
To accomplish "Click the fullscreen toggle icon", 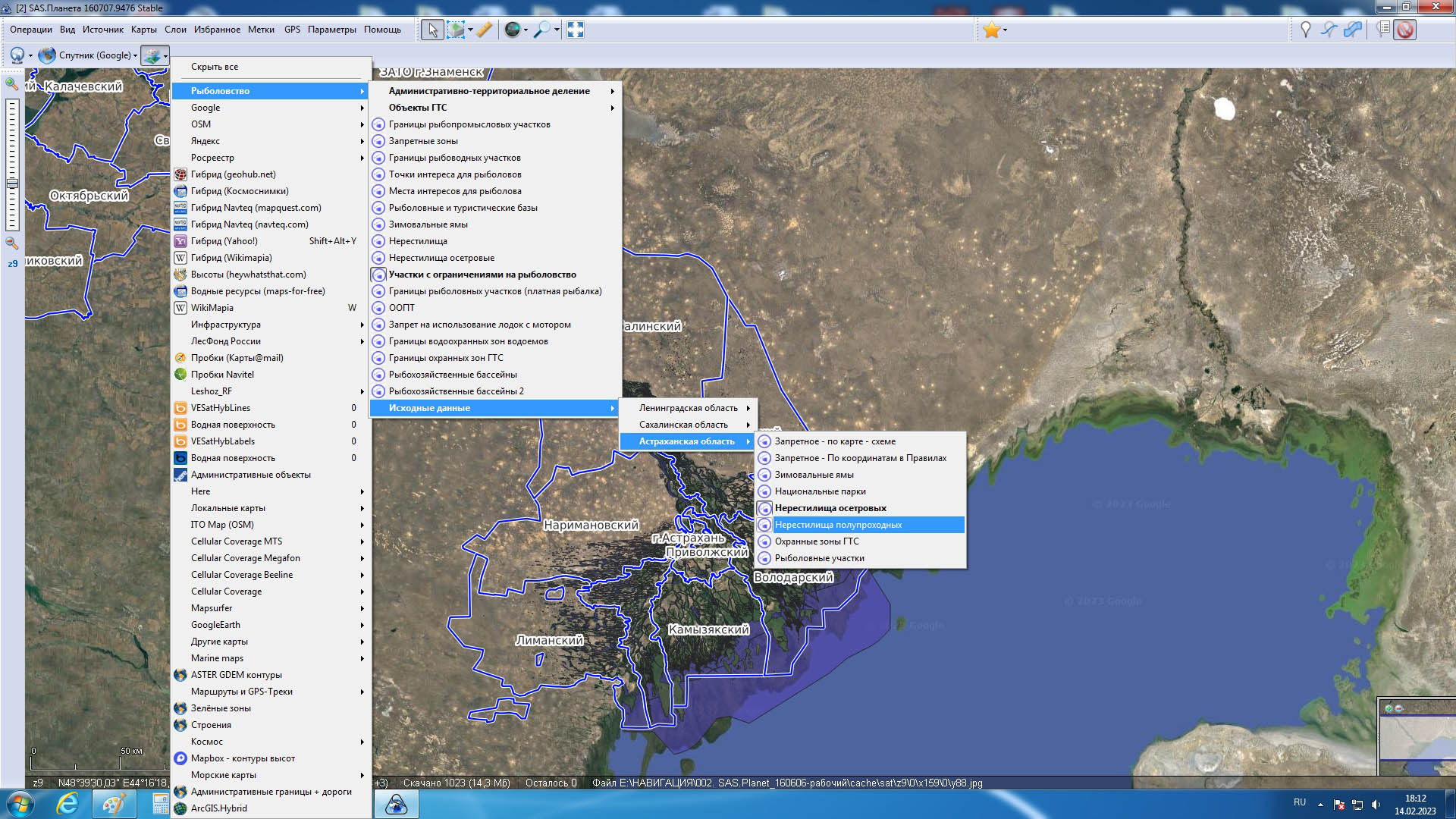I will [x=576, y=30].
